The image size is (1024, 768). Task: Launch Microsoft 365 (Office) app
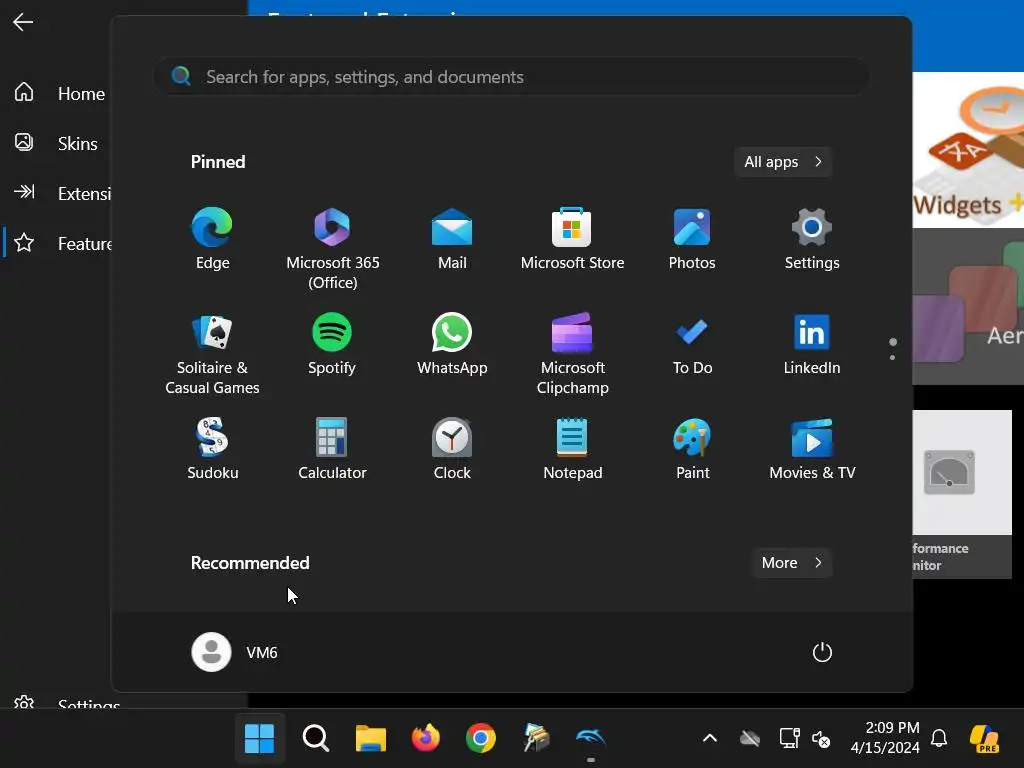332,248
